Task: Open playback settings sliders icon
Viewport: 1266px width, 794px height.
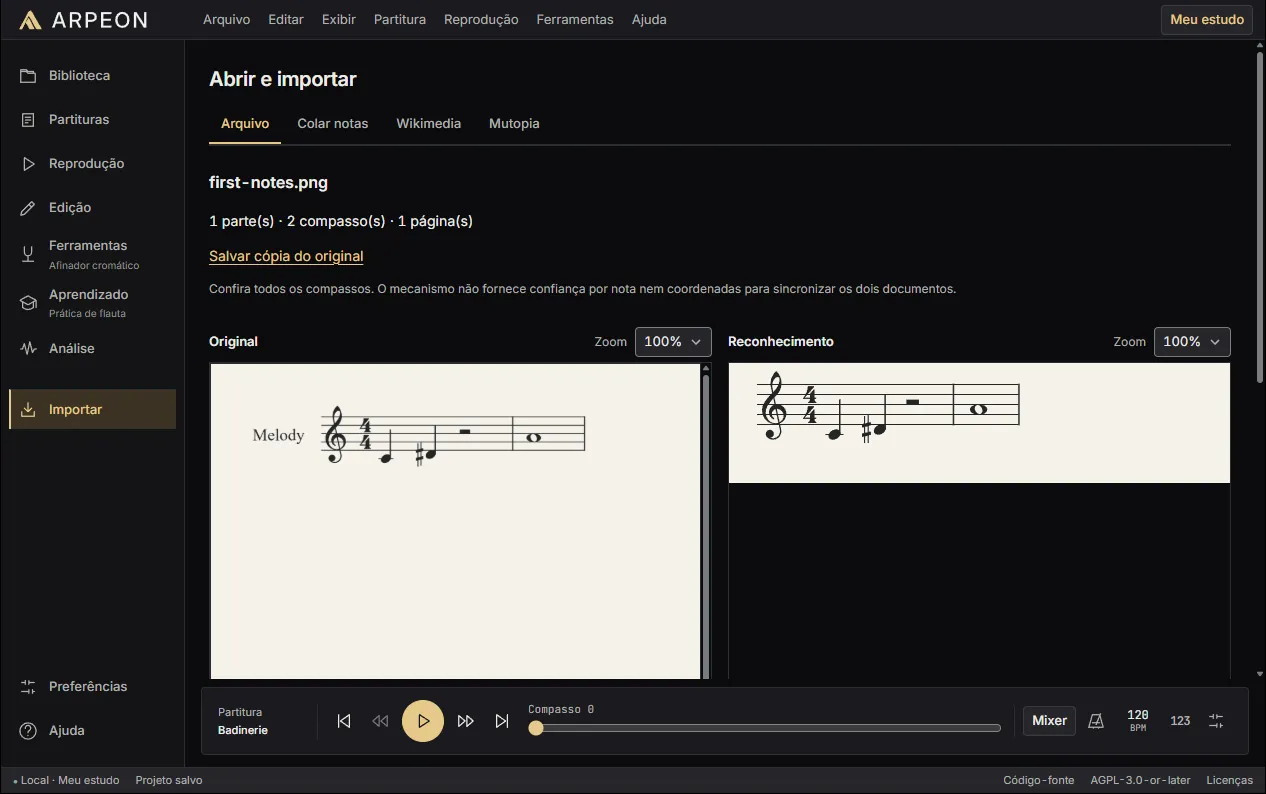Action: click(1216, 721)
